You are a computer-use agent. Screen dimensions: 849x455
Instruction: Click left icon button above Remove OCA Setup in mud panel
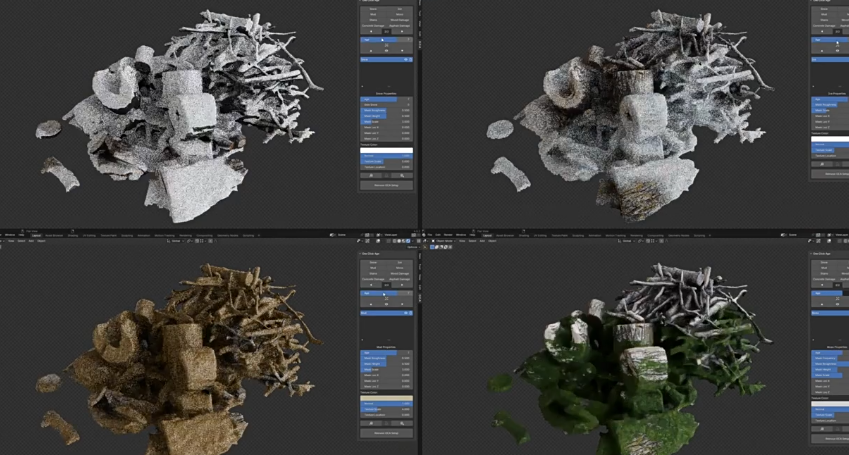point(371,423)
